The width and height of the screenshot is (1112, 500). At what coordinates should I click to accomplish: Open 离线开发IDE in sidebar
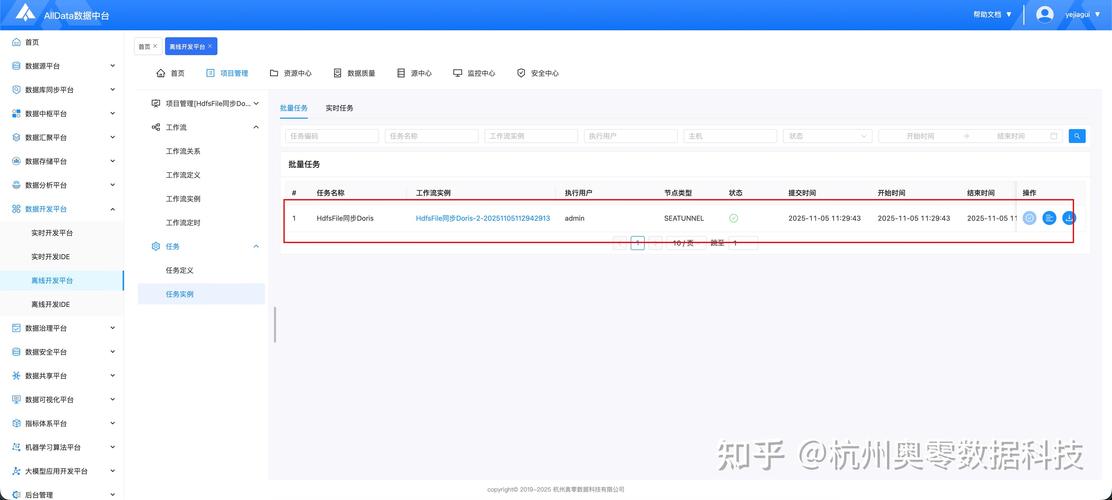tap(50, 304)
